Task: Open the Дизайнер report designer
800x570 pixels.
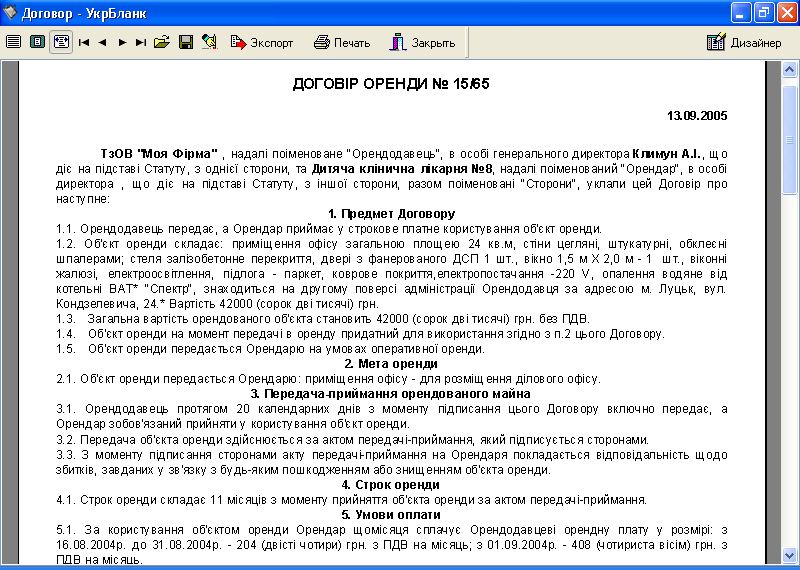Action: pos(744,42)
